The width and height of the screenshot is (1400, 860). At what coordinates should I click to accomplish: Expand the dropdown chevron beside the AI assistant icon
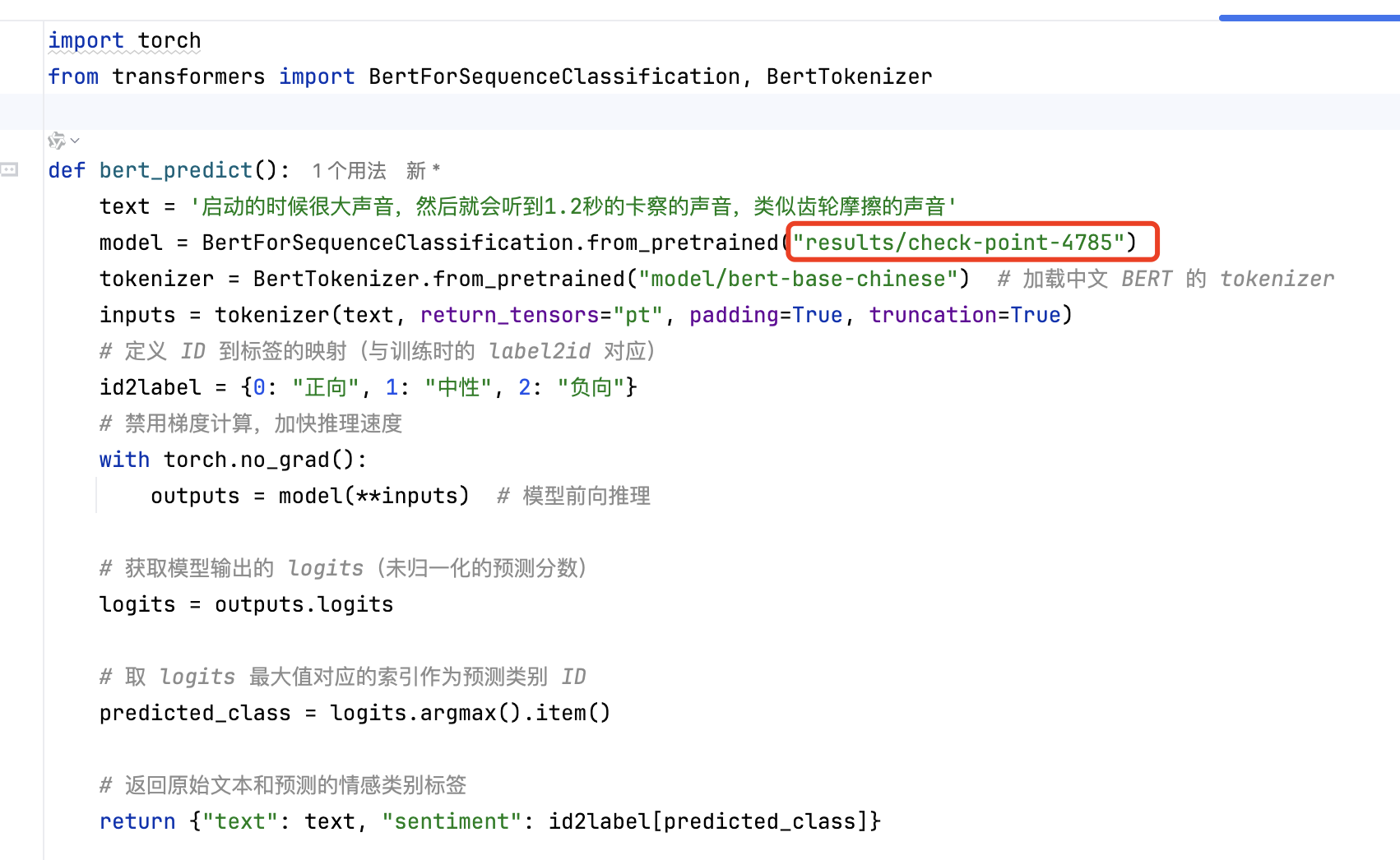coord(75,141)
